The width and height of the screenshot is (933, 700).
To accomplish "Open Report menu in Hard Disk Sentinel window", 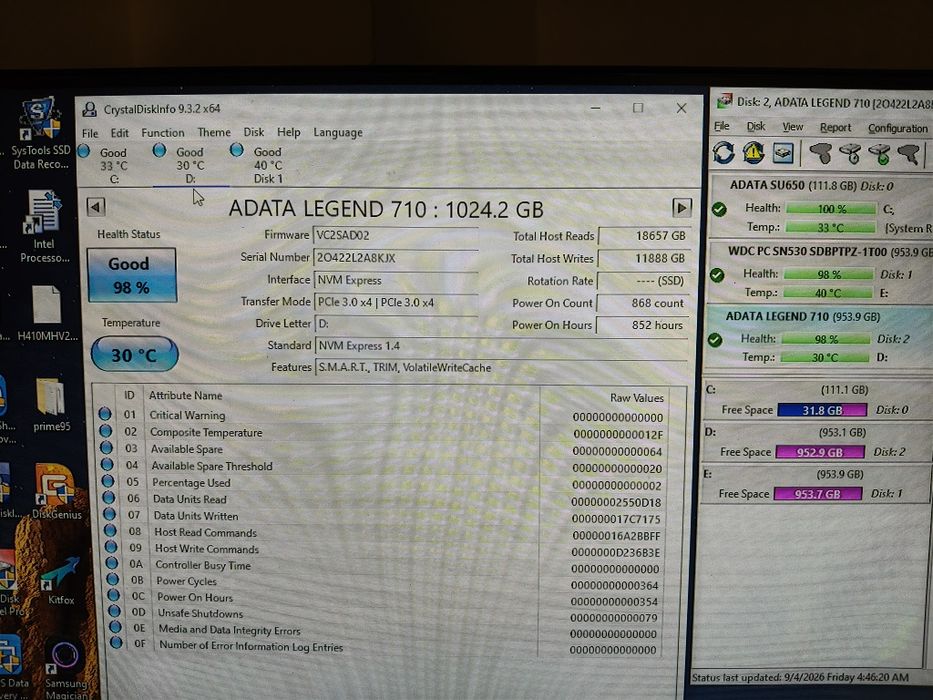I will pos(835,127).
